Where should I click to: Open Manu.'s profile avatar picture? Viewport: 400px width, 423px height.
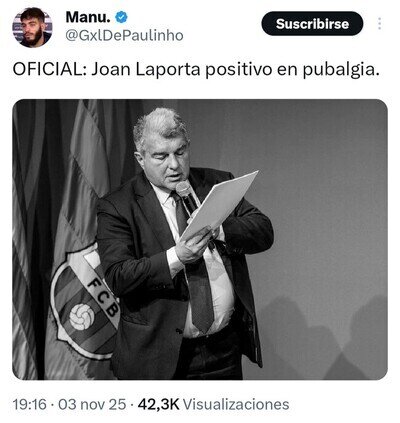(32, 27)
